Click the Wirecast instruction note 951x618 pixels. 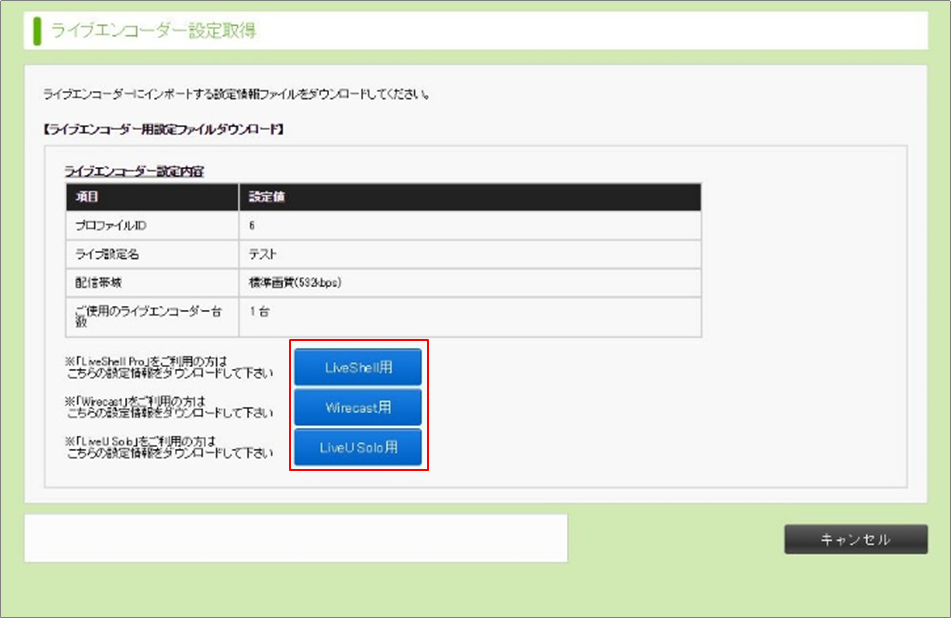point(169,408)
